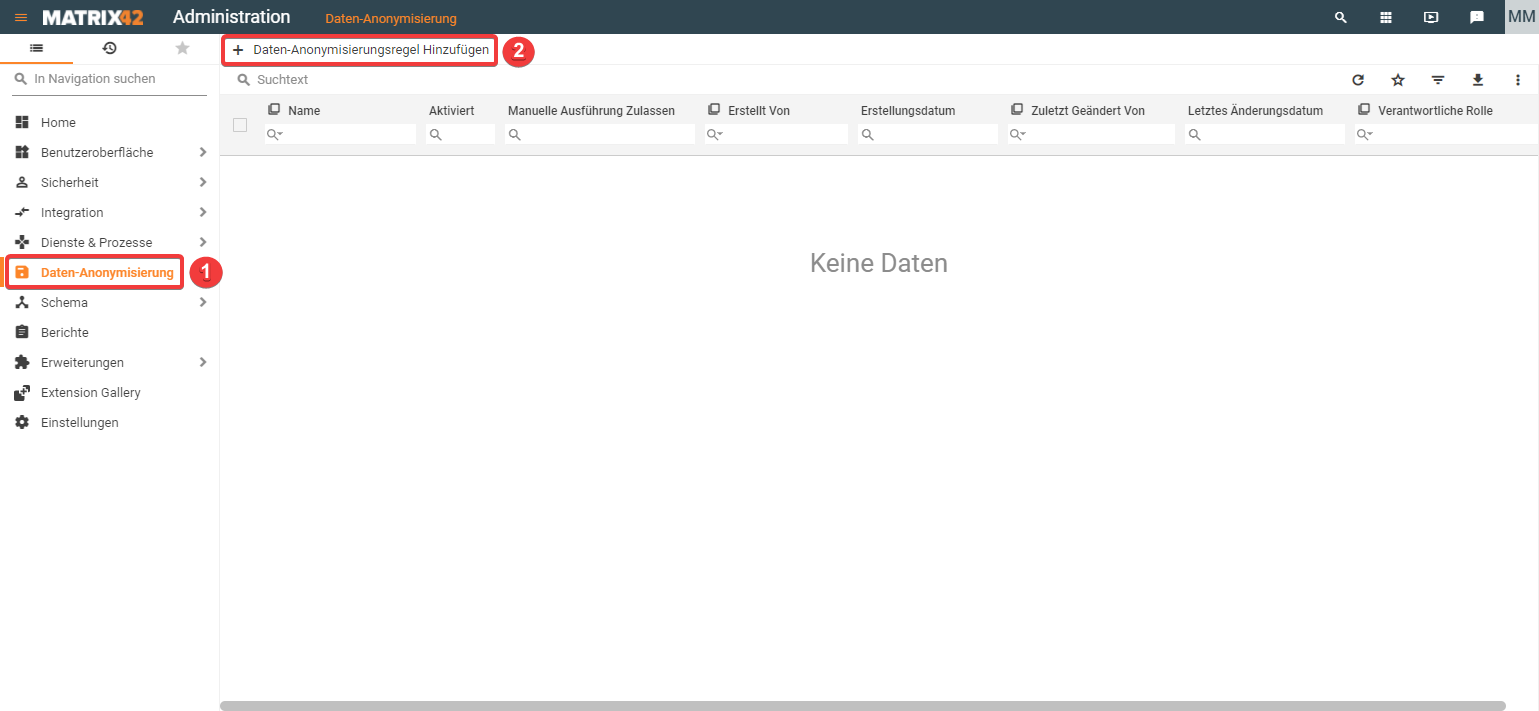1539x711 pixels.
Task: Switch to the recent history tab
Action: point(109,48)
